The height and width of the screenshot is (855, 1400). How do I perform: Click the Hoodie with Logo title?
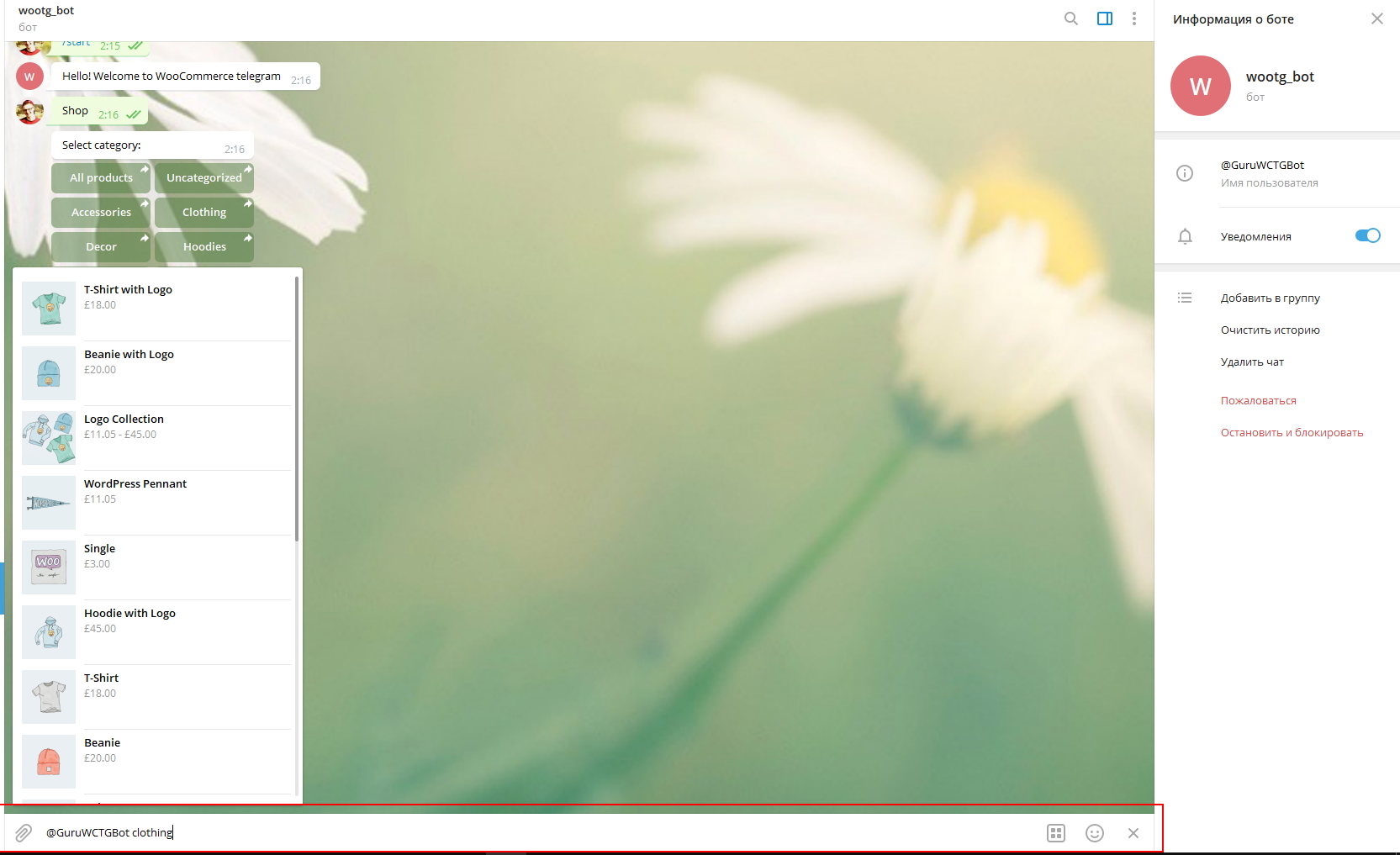click(x=129, y=613)
